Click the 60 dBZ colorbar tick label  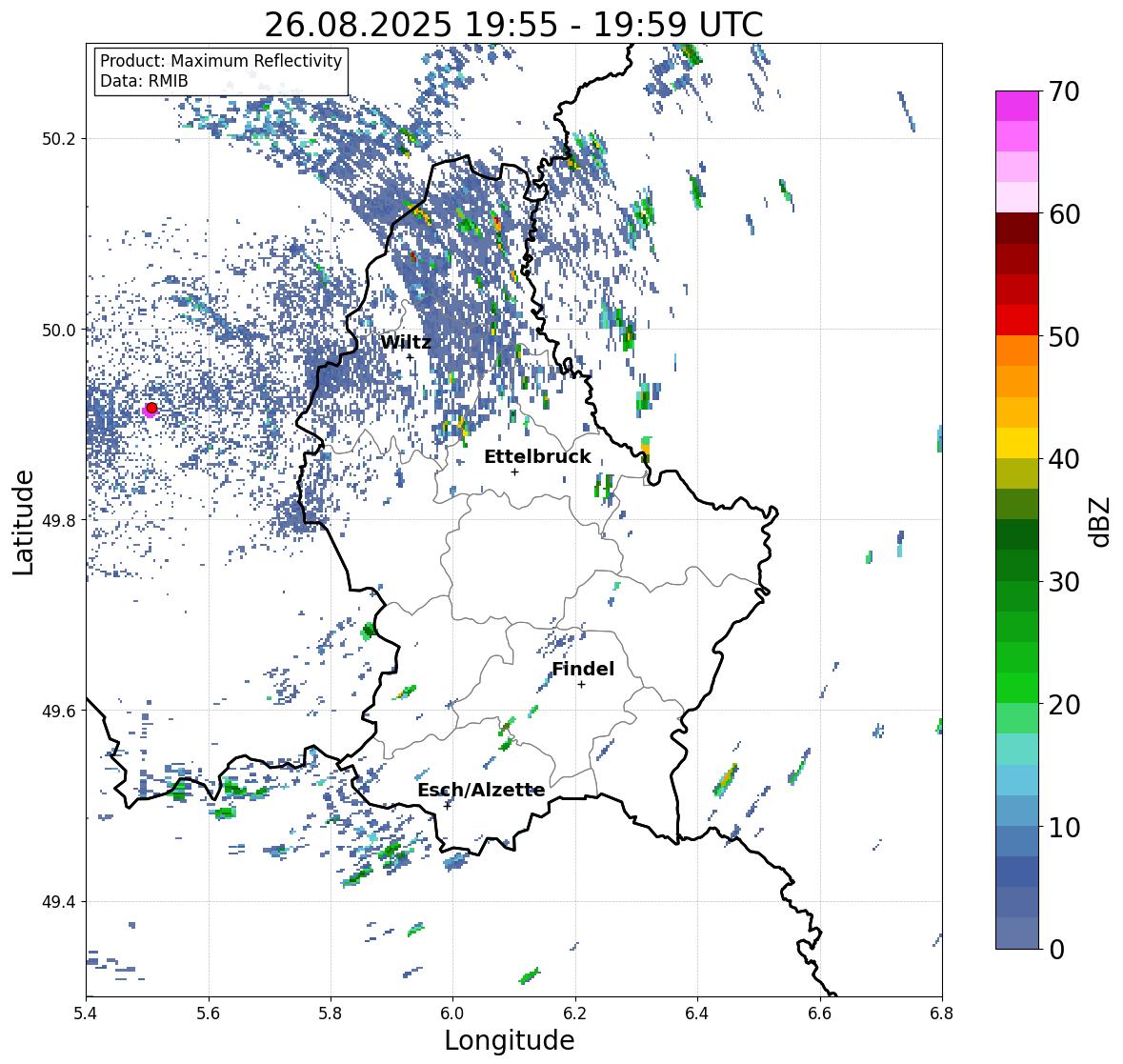pyautogui.click(x=1064, y=214)
